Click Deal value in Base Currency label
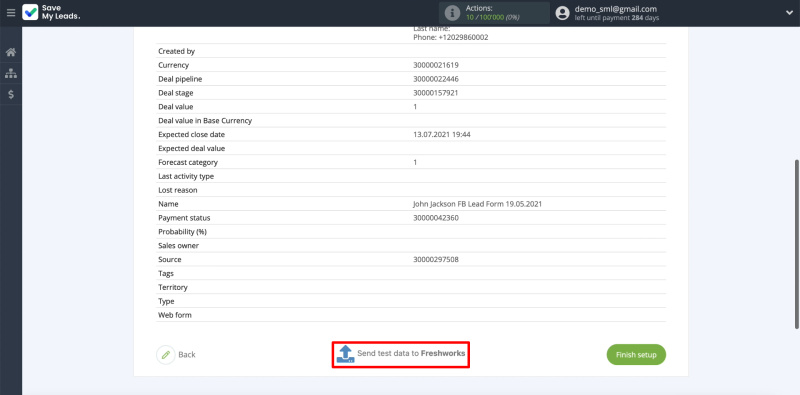Viewport: 800px width, 395px height. point(205,121)
